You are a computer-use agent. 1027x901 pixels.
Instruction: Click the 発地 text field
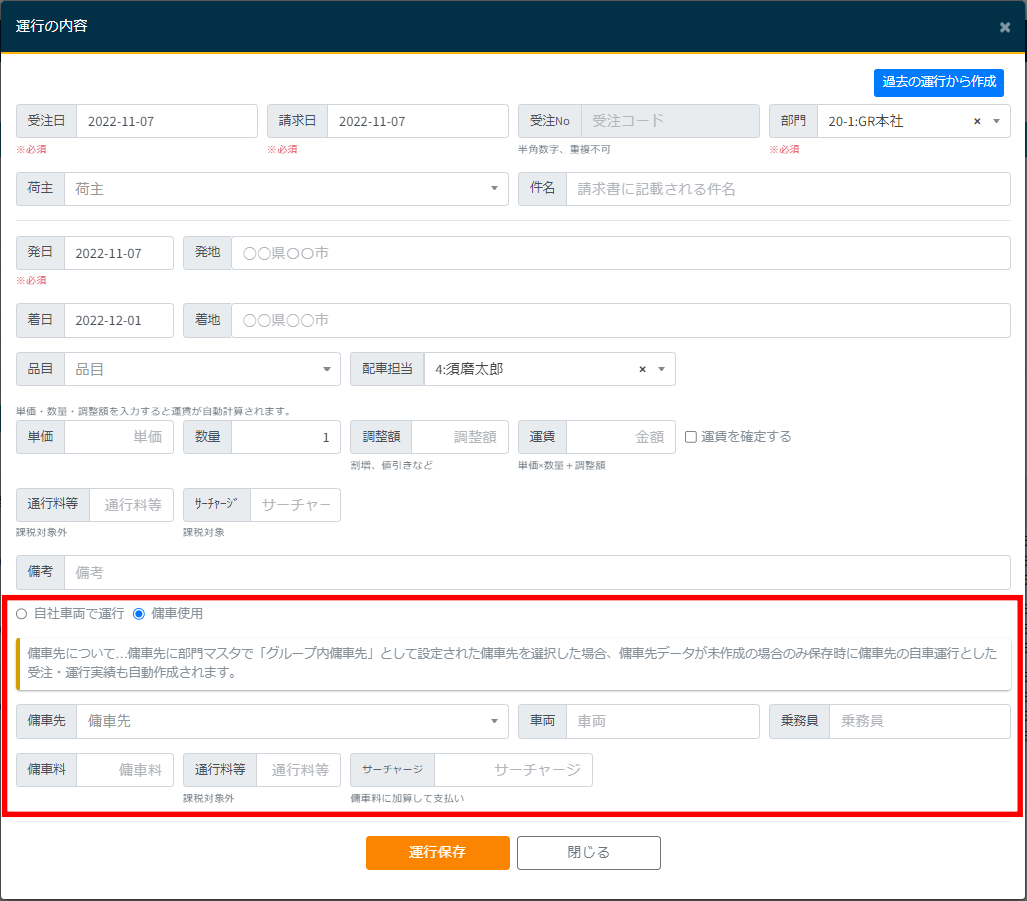coord(620,253)
